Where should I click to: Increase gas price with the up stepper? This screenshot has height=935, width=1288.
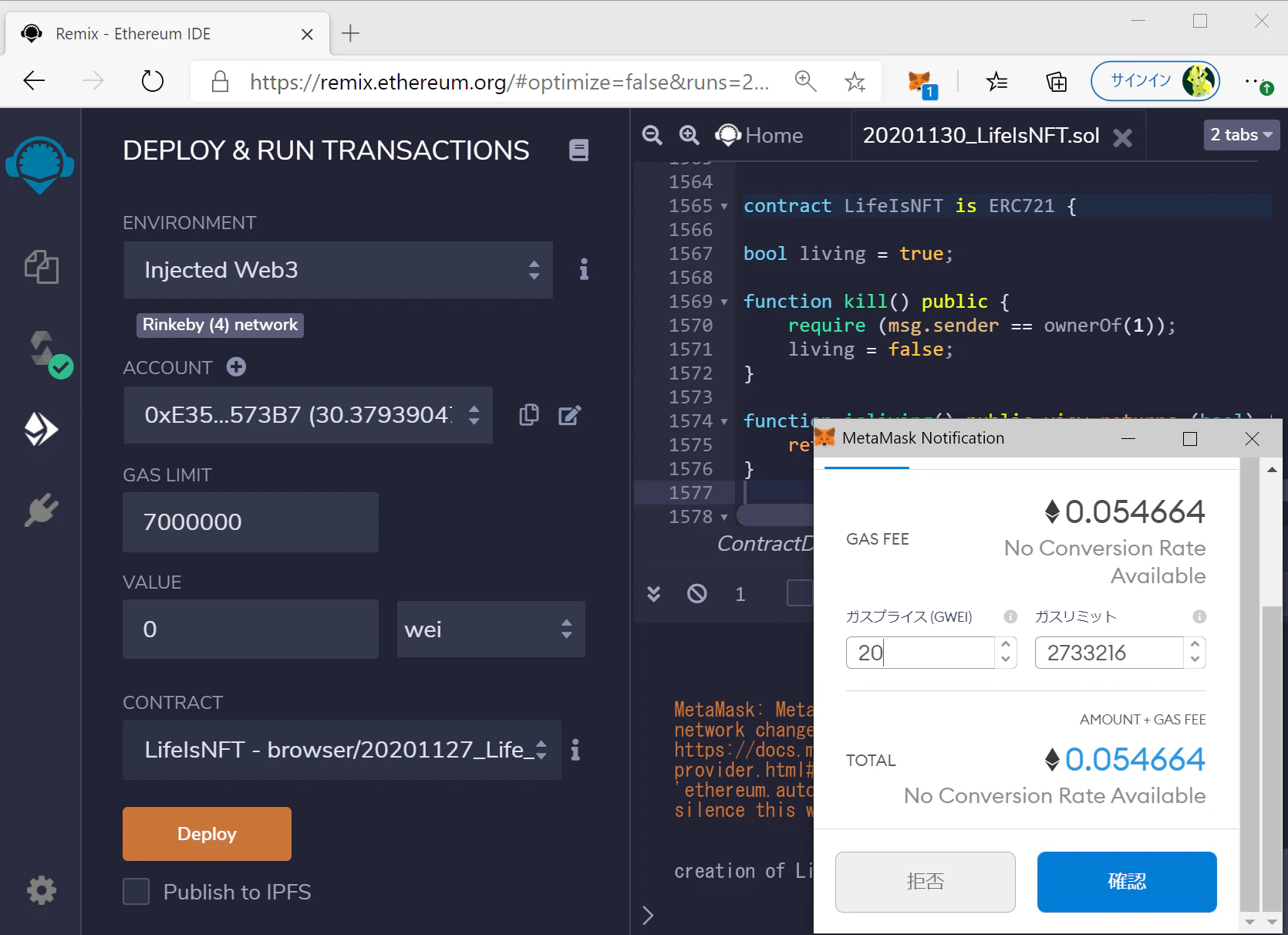(1006, 645)
